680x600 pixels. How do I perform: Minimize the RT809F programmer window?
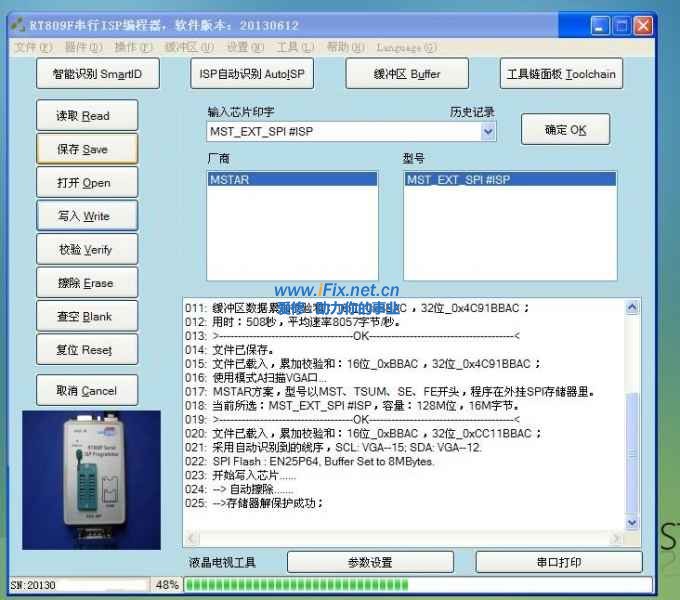[x=600, y=26]
